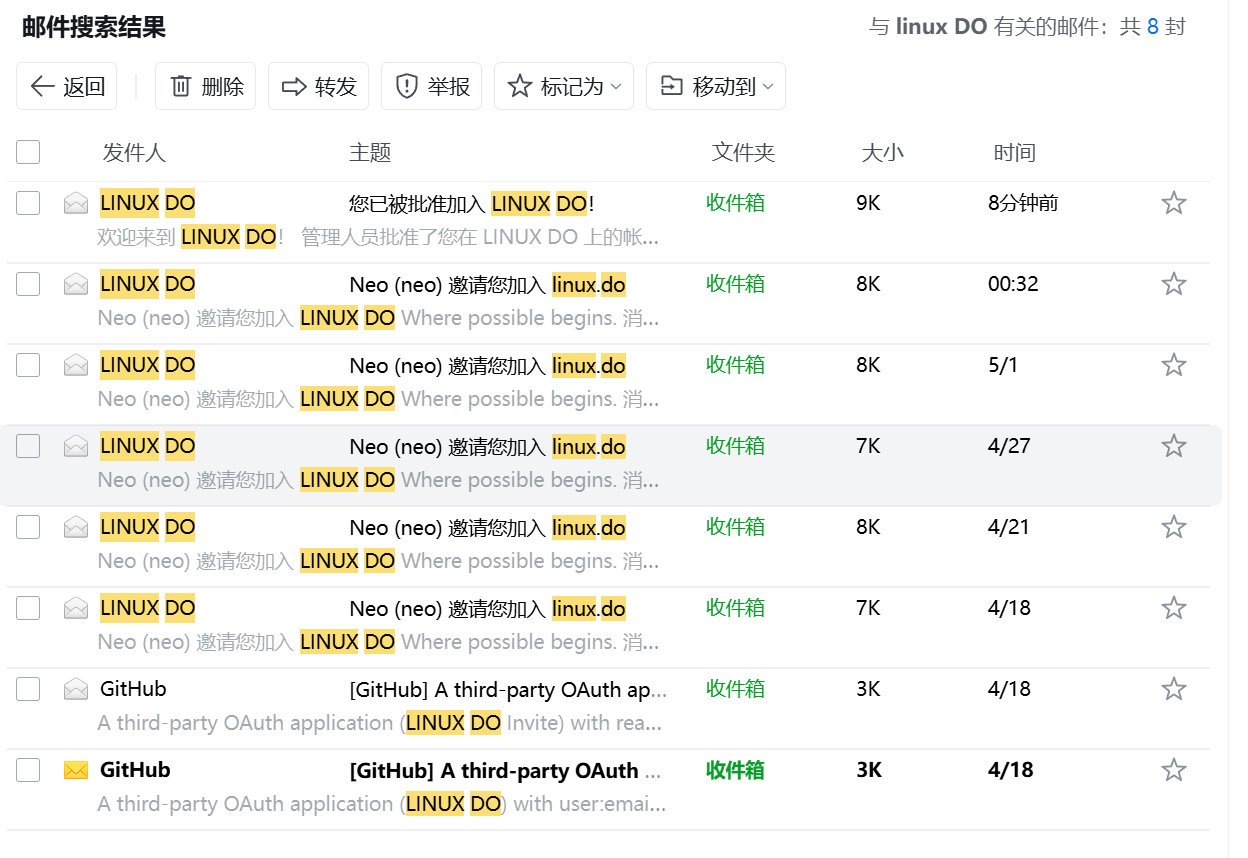Click the 转发 forward button
This screenshot has width=1248, height=858.
click(x=319, y=86)
